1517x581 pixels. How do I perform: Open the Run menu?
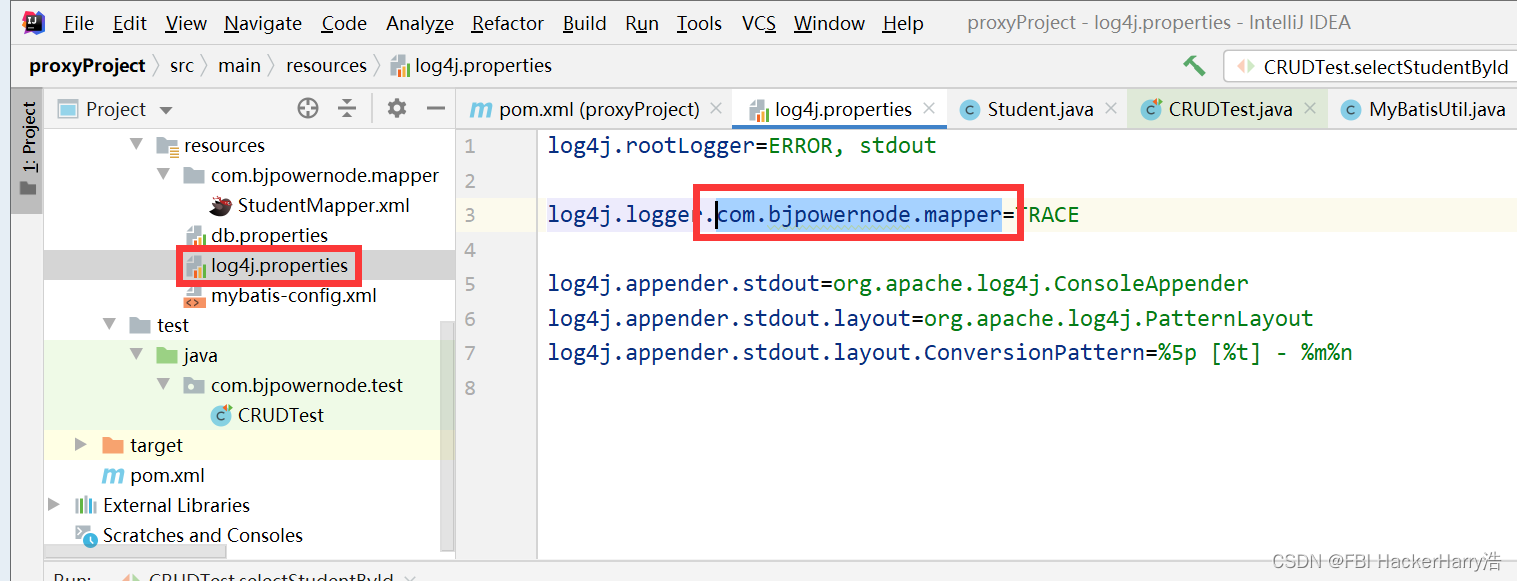click(x=642, y=23)
